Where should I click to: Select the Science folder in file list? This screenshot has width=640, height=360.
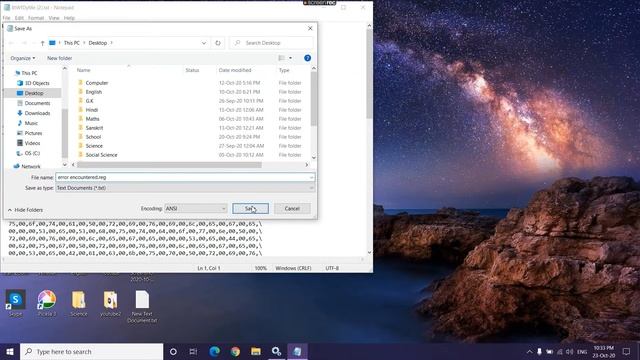[x=94, y=146]
